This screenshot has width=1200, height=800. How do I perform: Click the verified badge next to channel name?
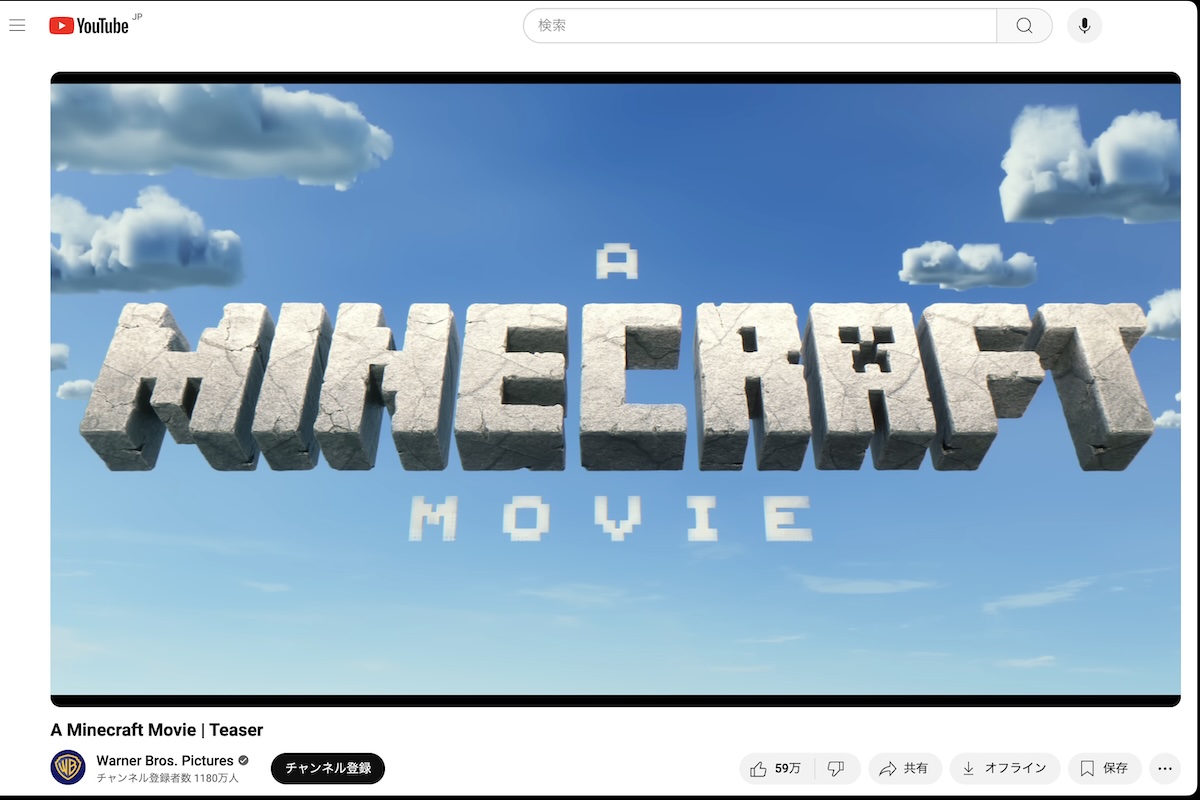[244, 760]
